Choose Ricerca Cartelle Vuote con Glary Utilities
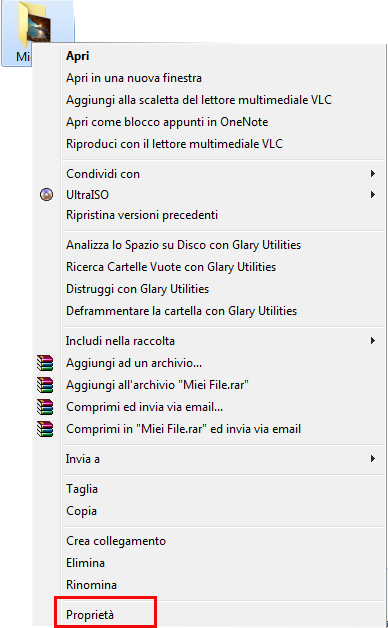The height and width of the screenshot is (628, 388). tap(171, 267)
